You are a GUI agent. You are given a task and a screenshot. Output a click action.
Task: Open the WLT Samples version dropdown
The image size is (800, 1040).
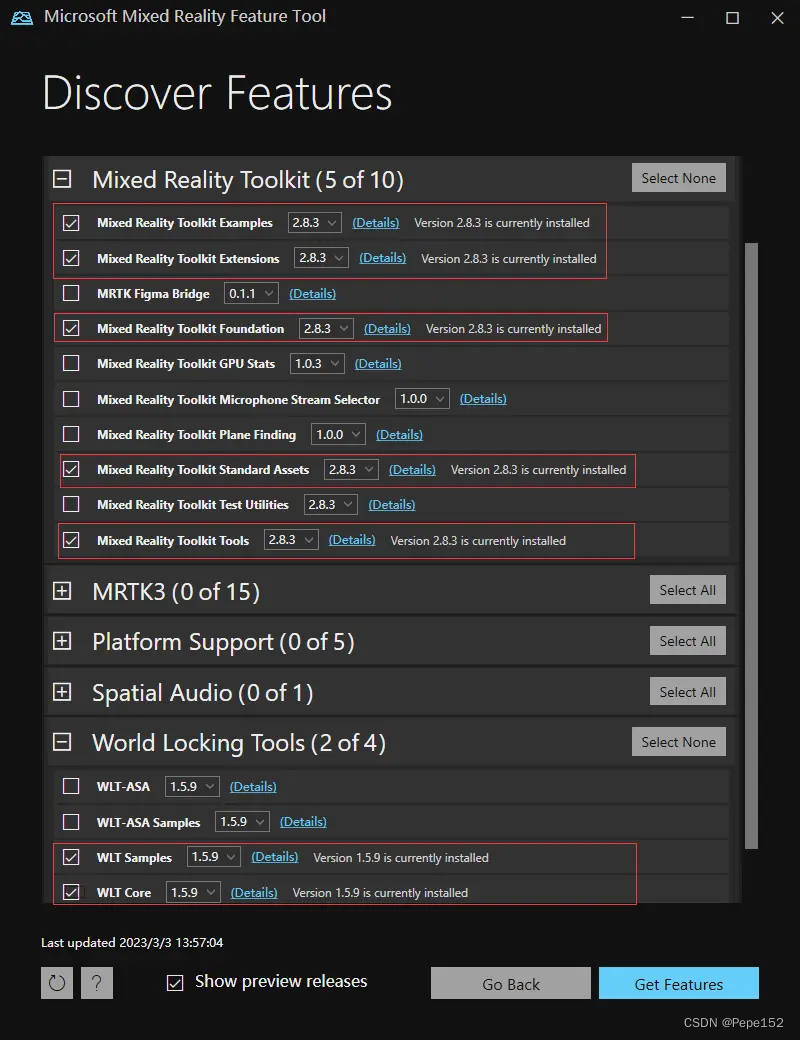coord(213,857)
